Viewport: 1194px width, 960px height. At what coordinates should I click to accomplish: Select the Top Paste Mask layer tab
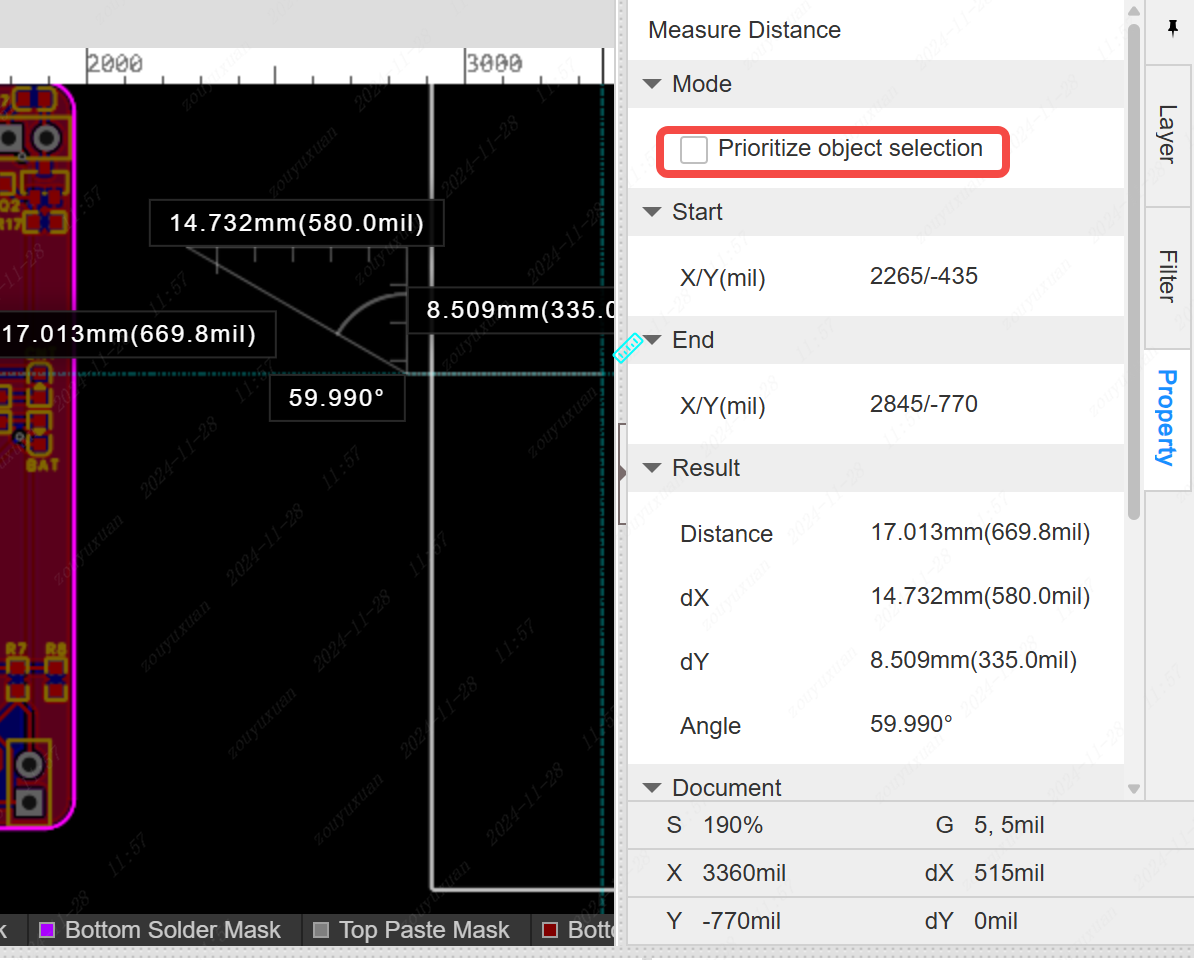point(424,930)
